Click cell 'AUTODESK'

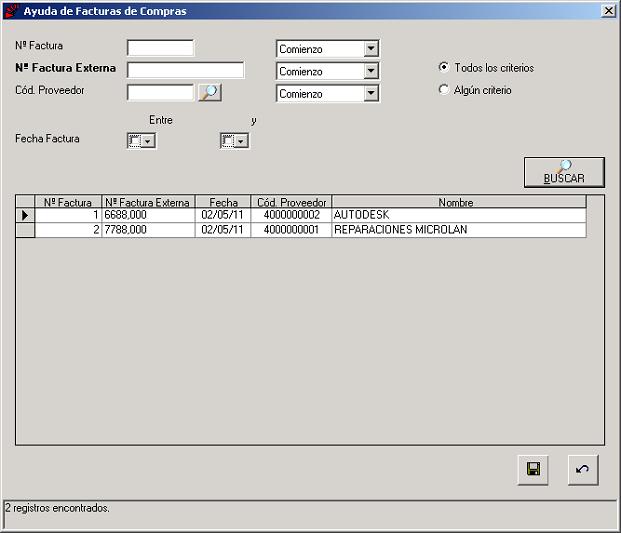[x=459, y=215]
